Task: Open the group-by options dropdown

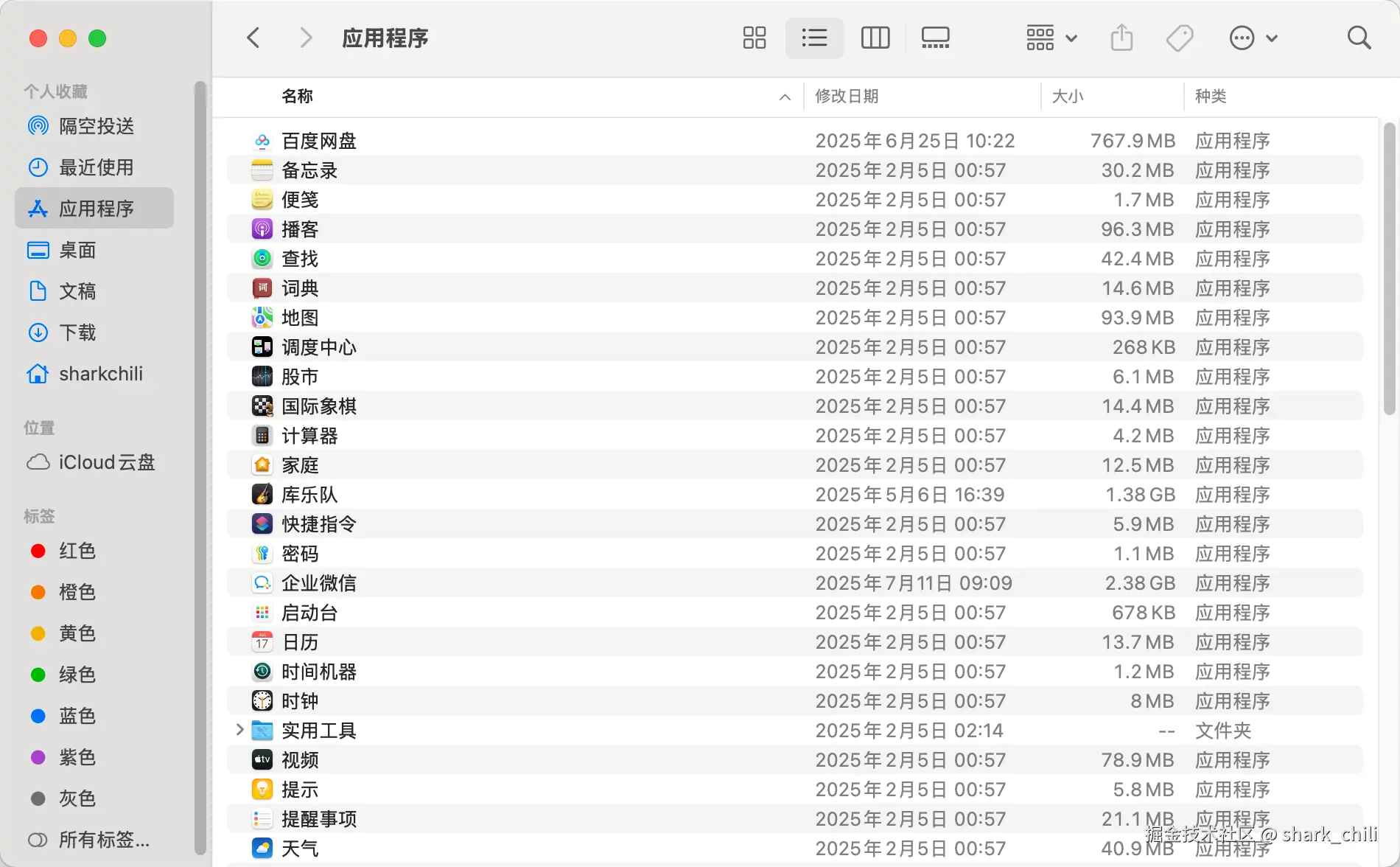Action: coord(1051,38)
